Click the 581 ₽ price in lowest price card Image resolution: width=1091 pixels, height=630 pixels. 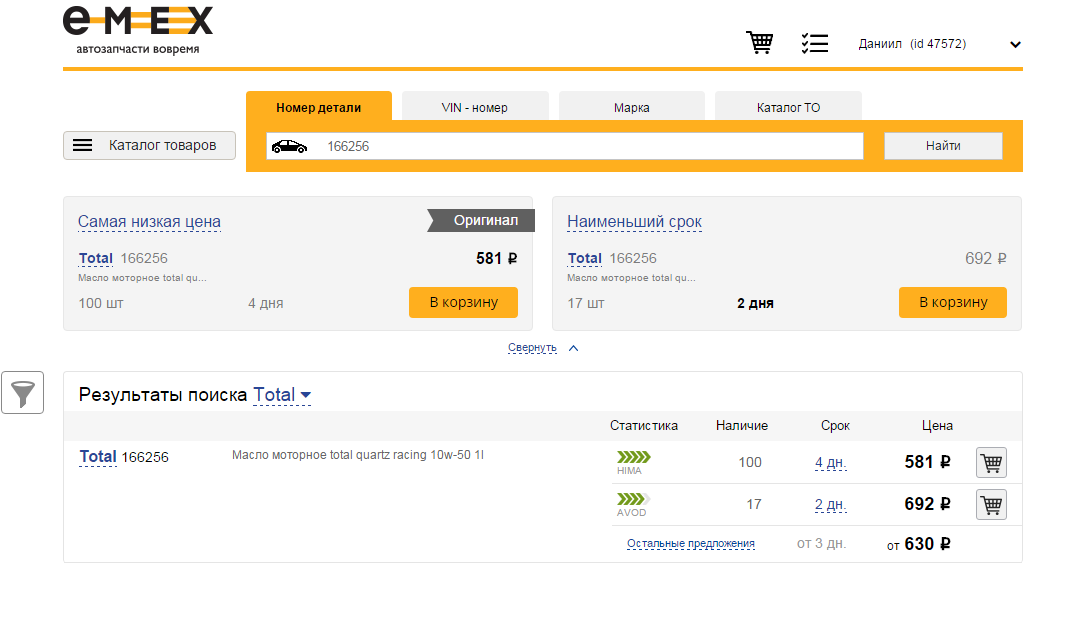pyautogui.click(x=496, y=258)
